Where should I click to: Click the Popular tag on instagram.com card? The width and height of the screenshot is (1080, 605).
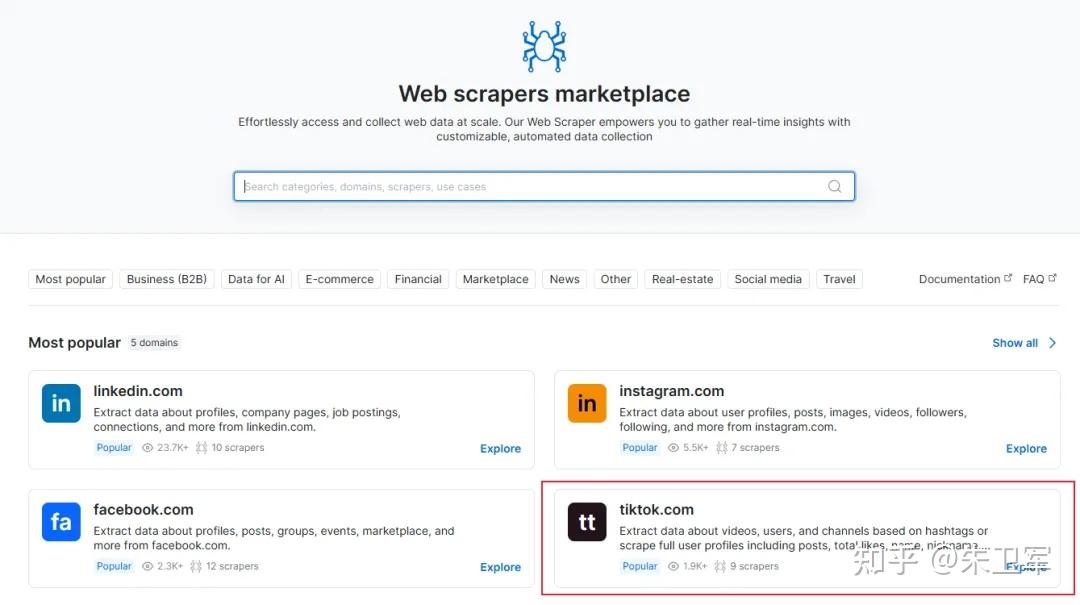coord(640,447)
